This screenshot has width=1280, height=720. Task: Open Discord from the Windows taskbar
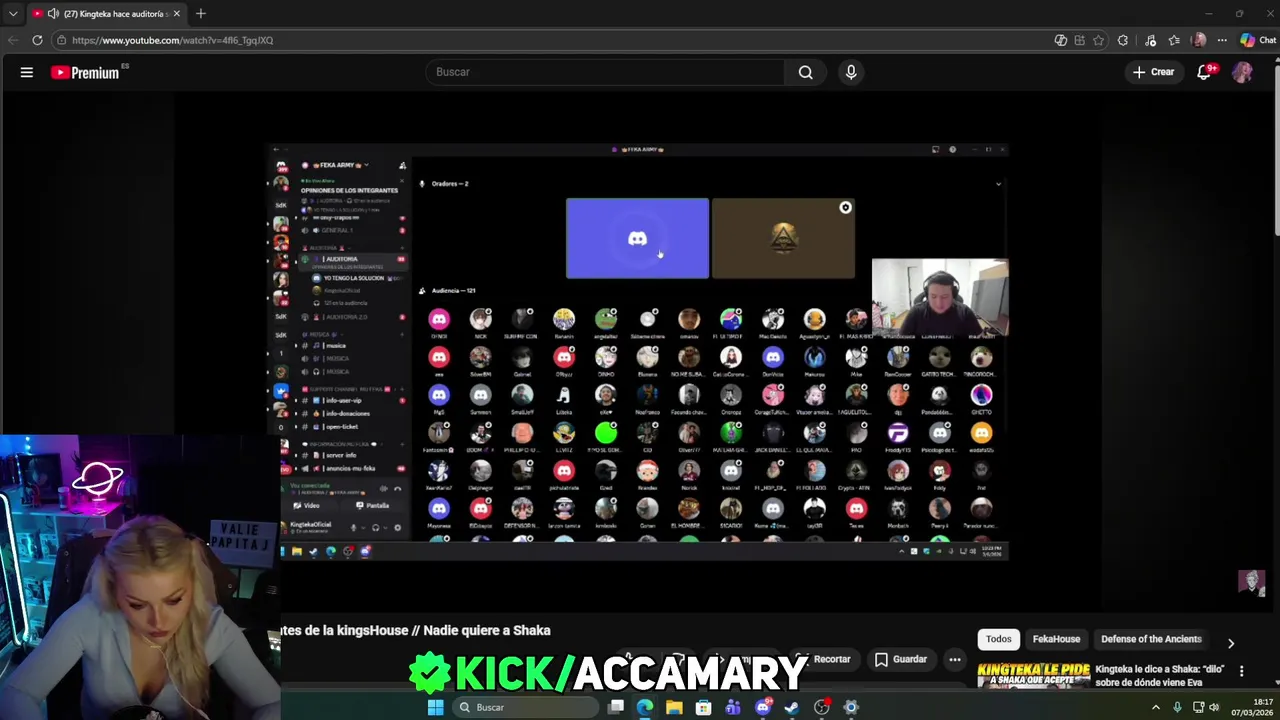(763, 707)
